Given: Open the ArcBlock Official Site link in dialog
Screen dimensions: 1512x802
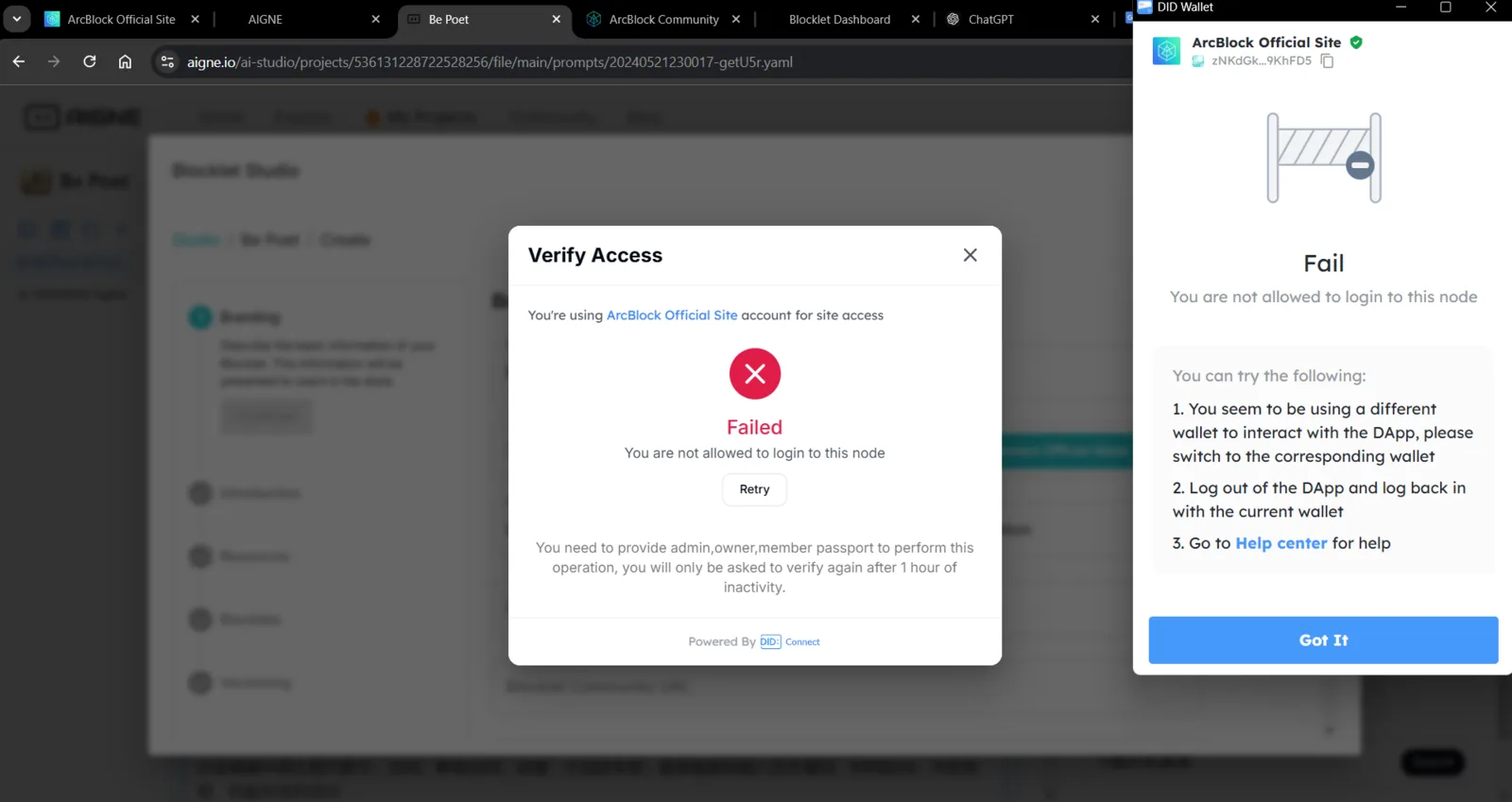Looking at the screenshot, I should 672,316.
